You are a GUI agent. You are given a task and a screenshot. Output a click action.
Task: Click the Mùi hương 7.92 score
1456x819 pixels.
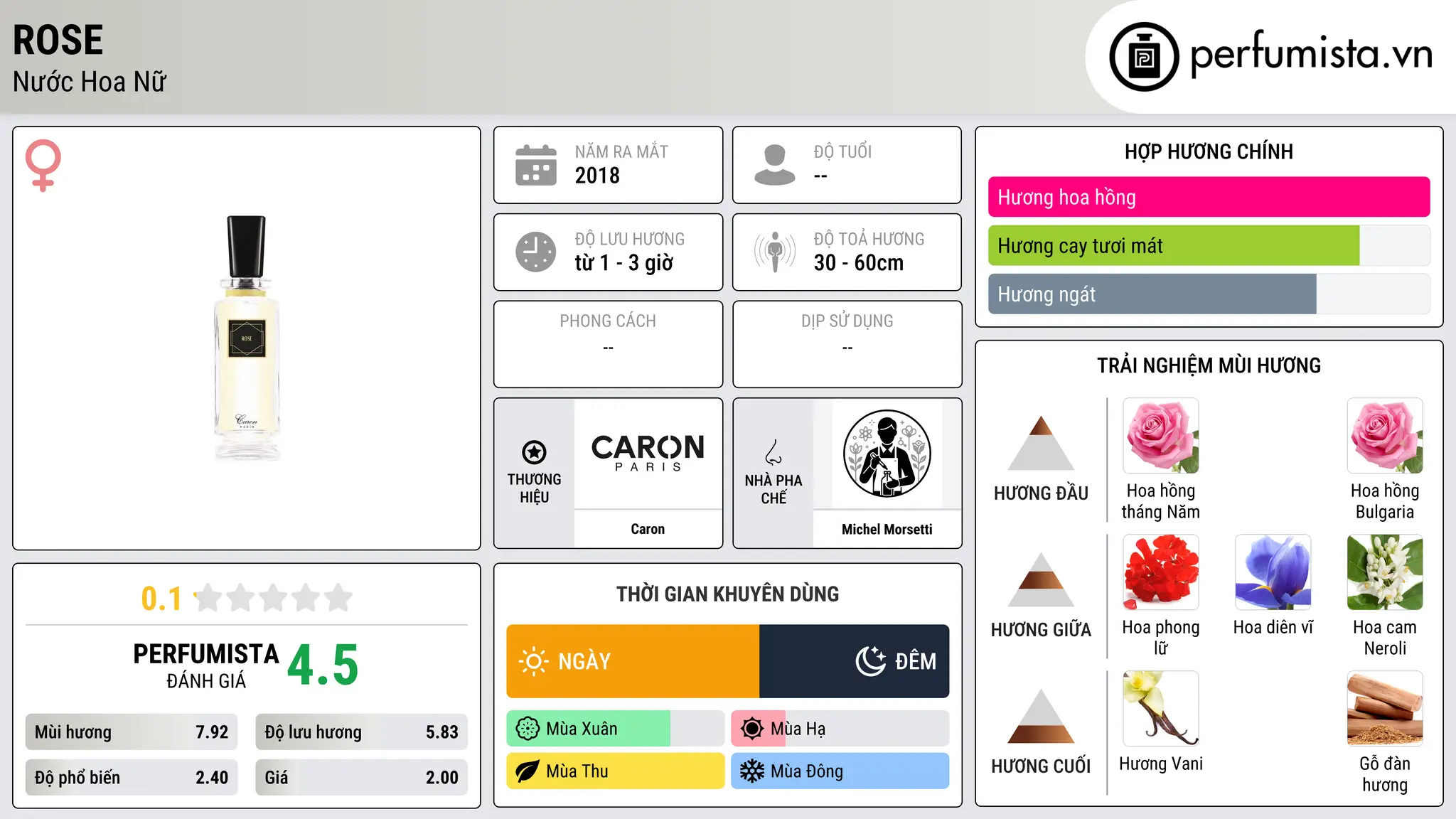[132, 732]
